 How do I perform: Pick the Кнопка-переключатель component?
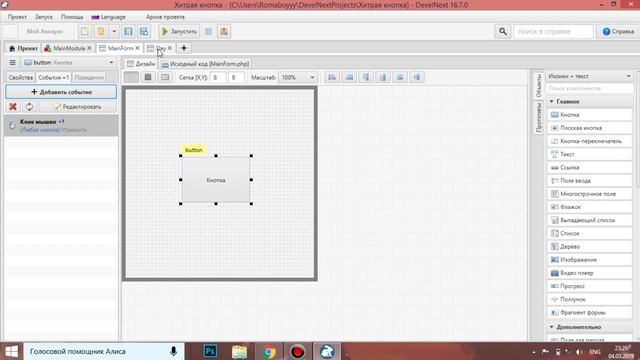click(590, 141)
